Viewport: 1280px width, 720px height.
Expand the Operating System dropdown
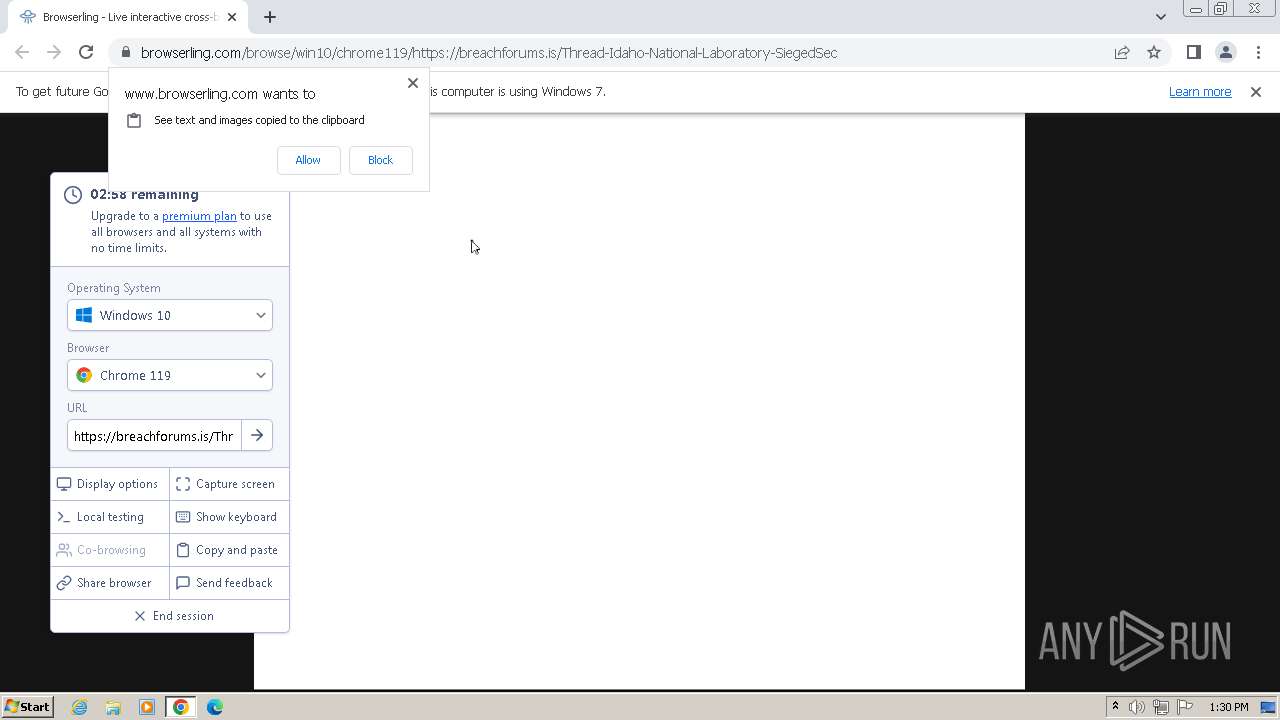pos(170,315)
